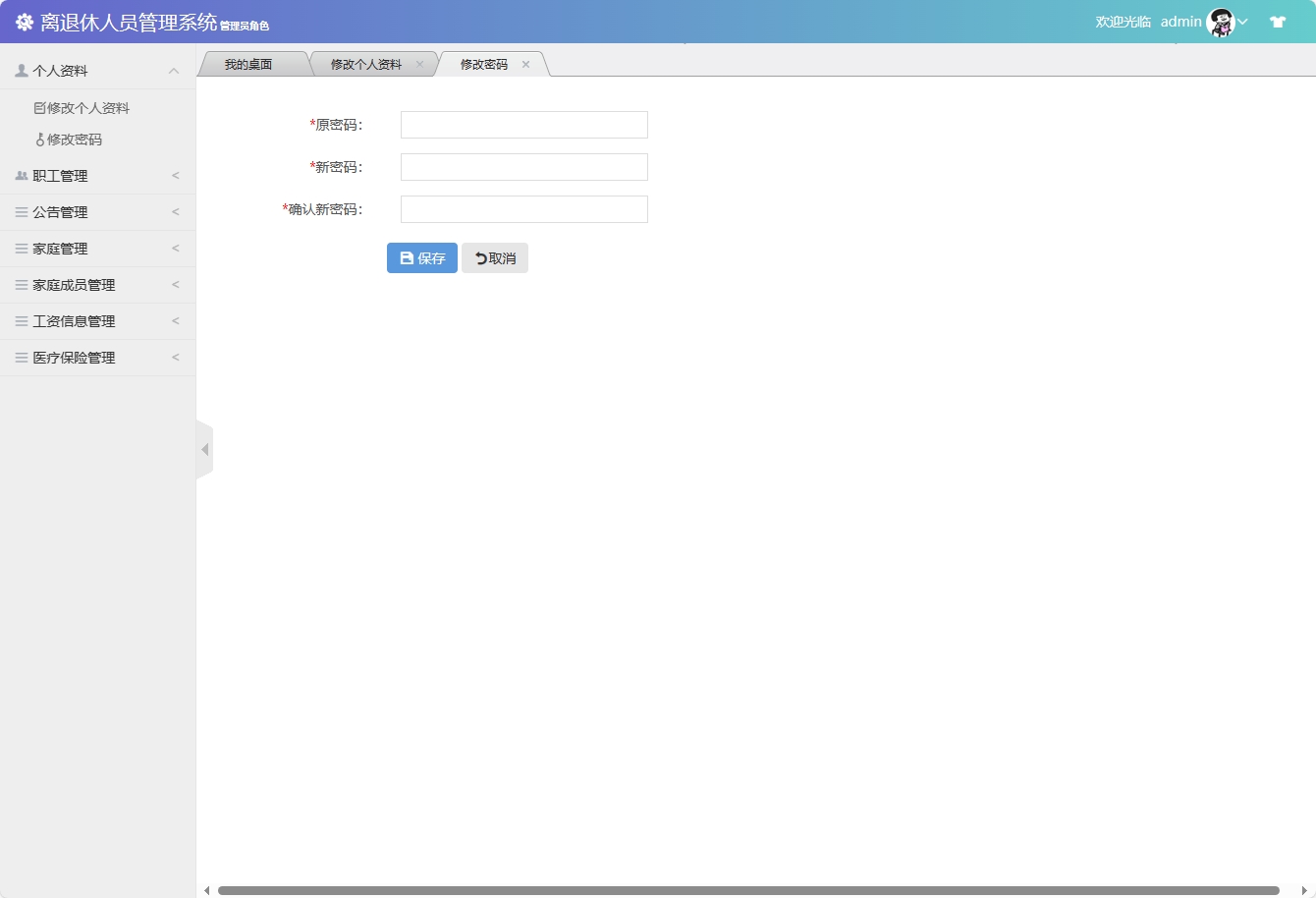Open the skin theme shirt icon
This screenshot has height=898, width=1316.
[1278, 22]
